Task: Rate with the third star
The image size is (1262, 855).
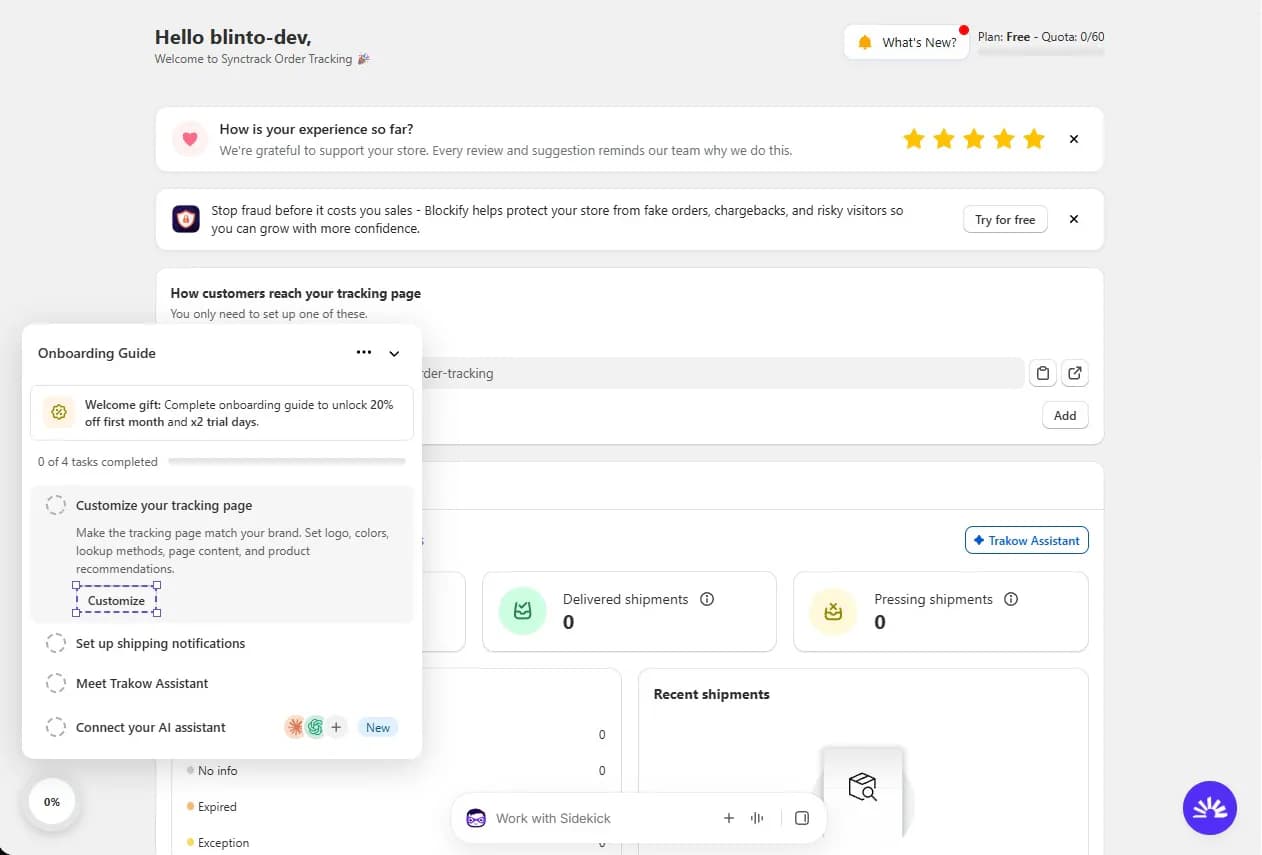Action: click(x=974, y=139)
